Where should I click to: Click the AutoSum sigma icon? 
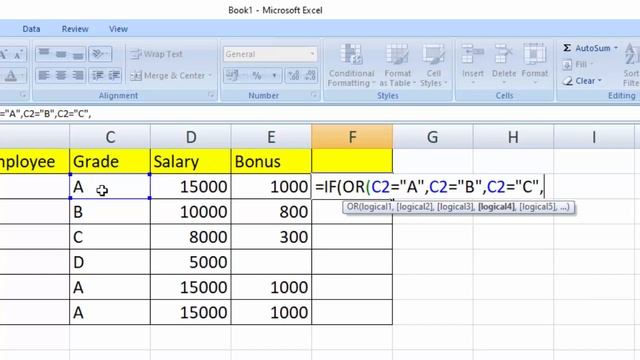567,48
